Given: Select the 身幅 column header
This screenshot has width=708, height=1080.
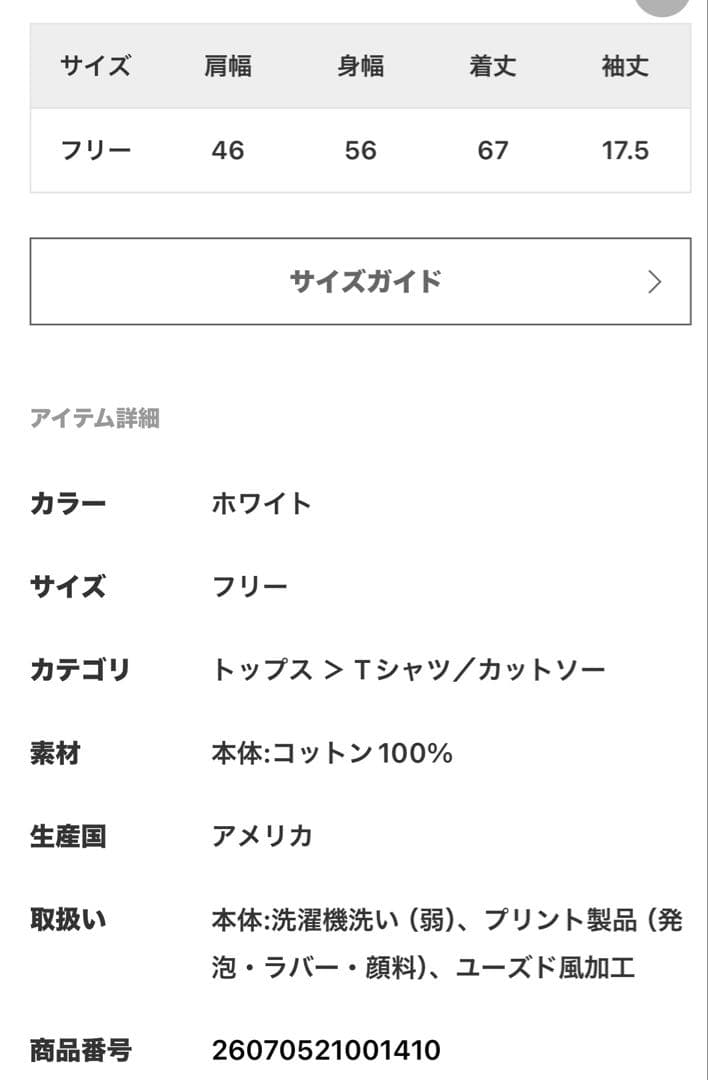Looking at the screenshot, I should coord(360,67).
